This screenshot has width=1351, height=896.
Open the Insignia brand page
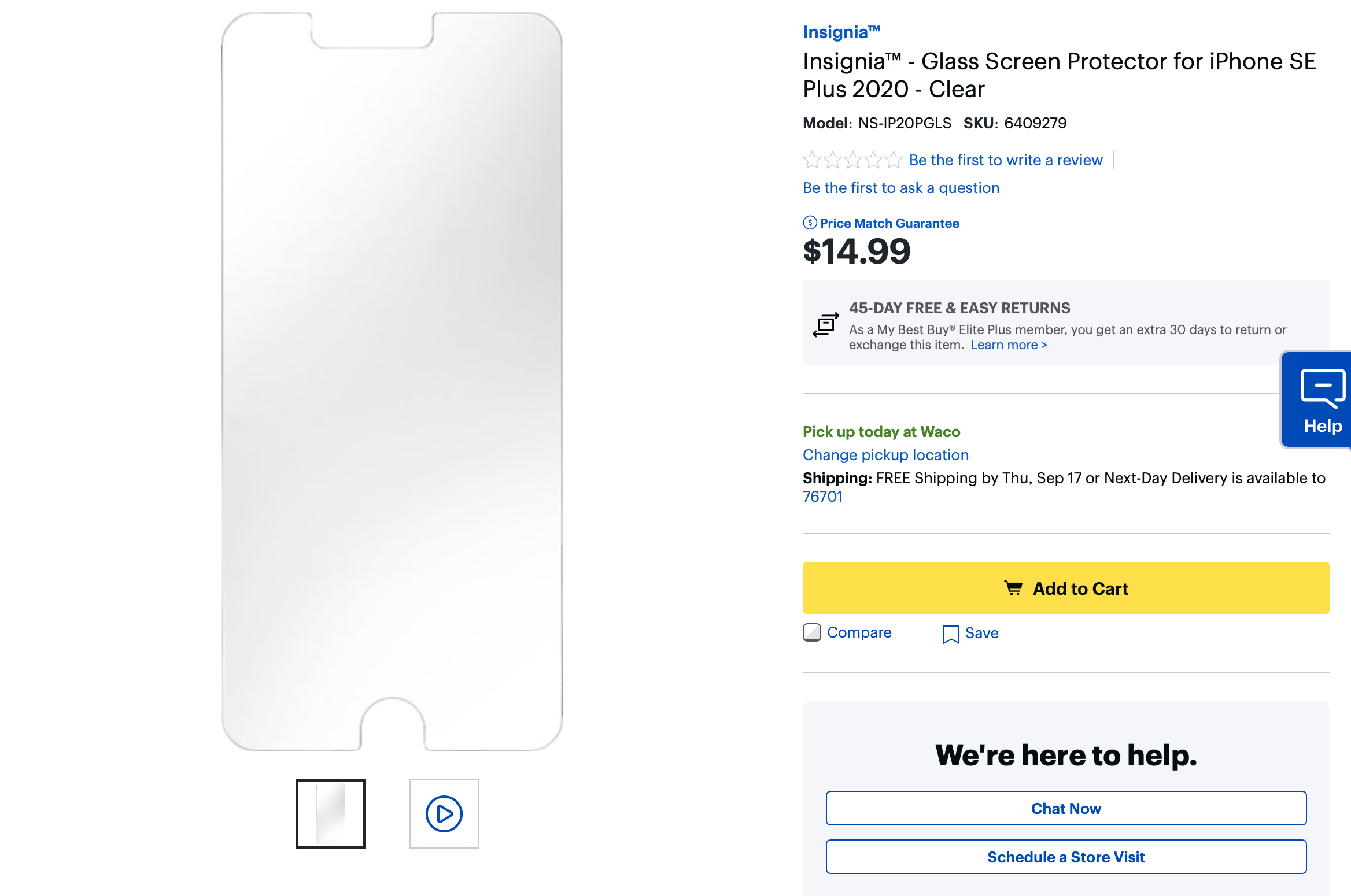click(841, 32)
